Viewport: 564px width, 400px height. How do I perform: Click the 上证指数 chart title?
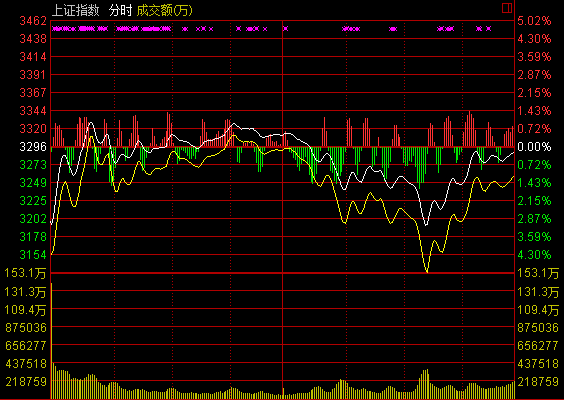coord(76,10)
